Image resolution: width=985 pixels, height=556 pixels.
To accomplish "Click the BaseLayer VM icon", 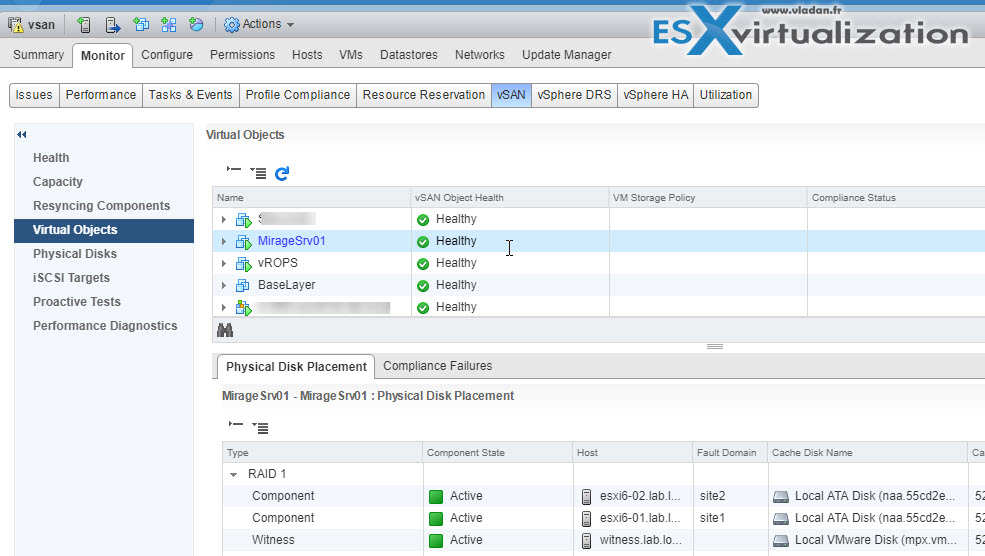I will click(242, 285).
